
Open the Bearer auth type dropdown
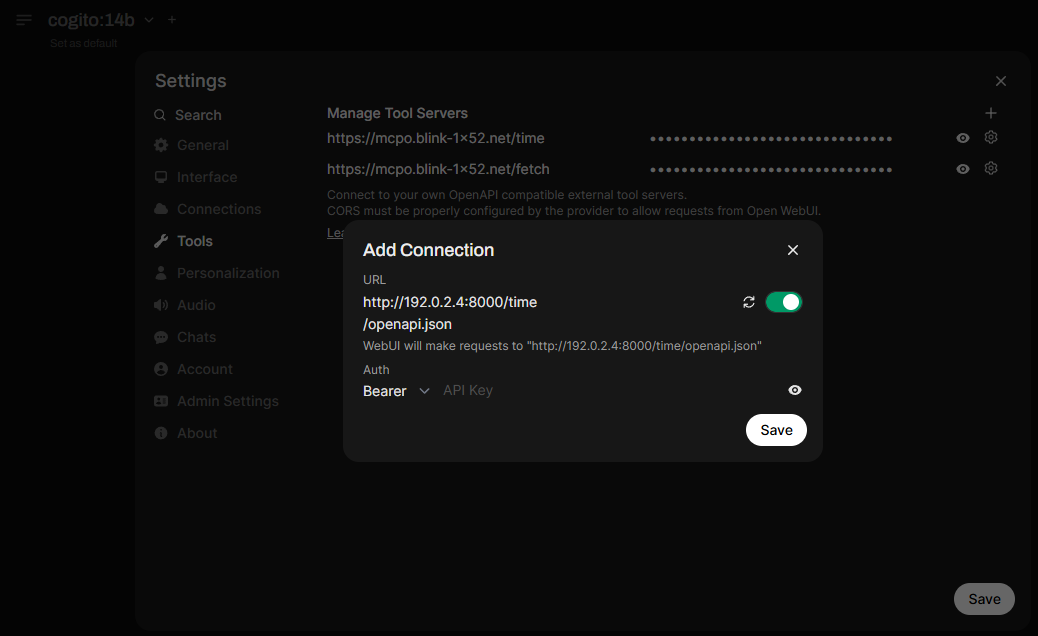[397, 391]
